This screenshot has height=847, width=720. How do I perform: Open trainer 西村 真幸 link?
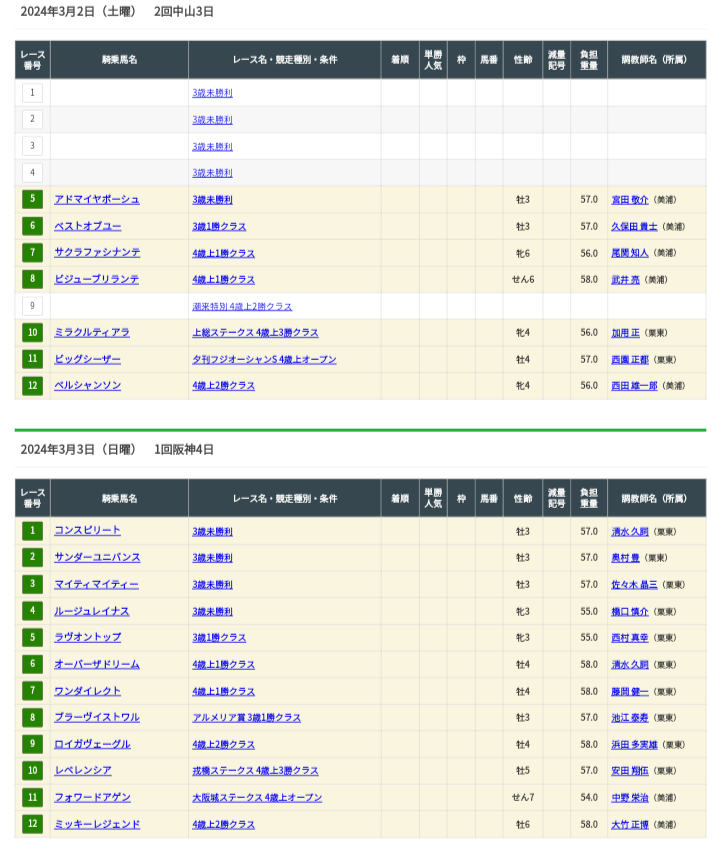tap(630, 637)
